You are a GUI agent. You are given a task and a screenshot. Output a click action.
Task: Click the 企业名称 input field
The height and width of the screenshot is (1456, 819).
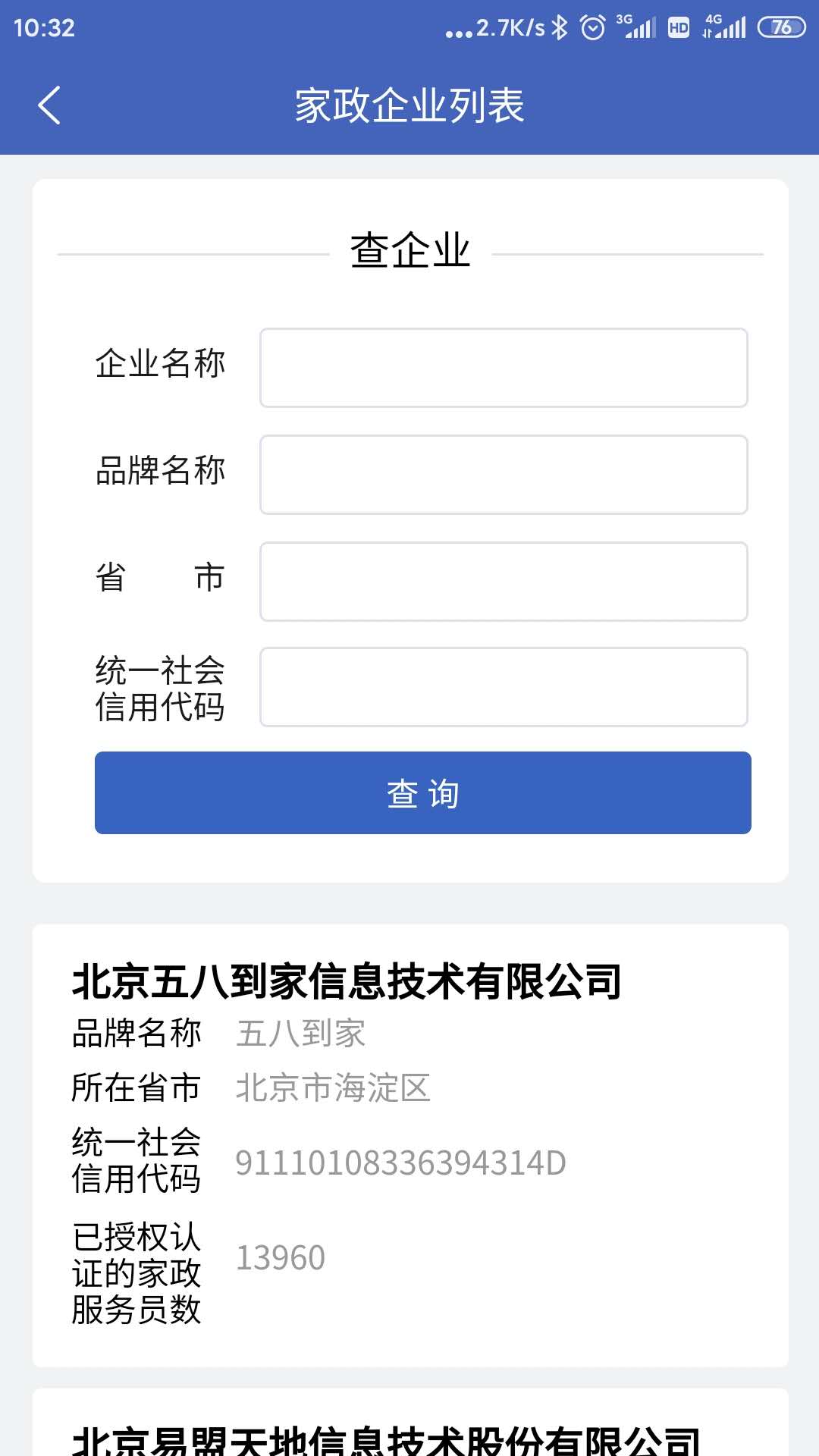503,367
